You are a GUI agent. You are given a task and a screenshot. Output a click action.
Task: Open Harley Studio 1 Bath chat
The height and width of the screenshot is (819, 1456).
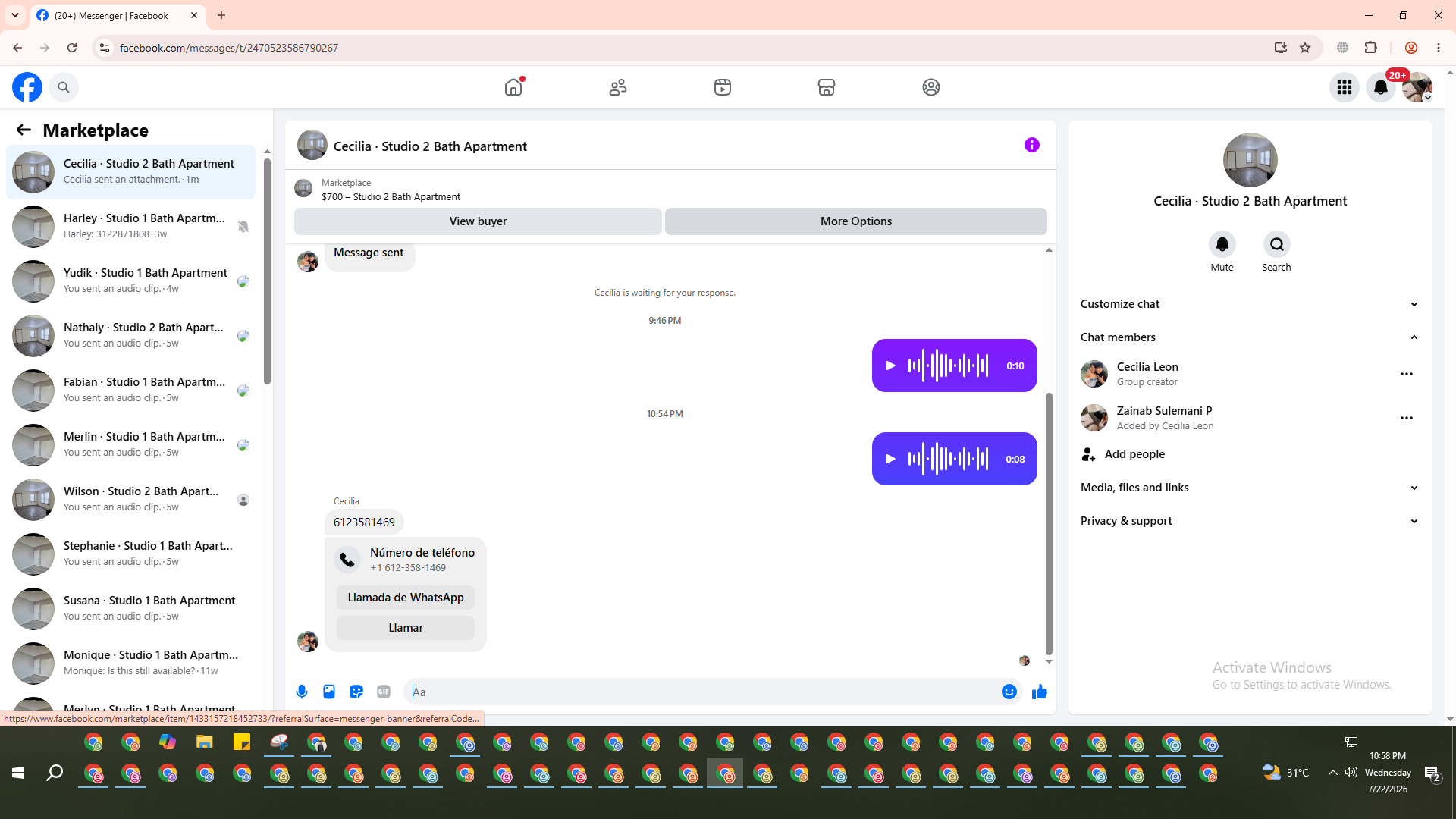(130, 227)
